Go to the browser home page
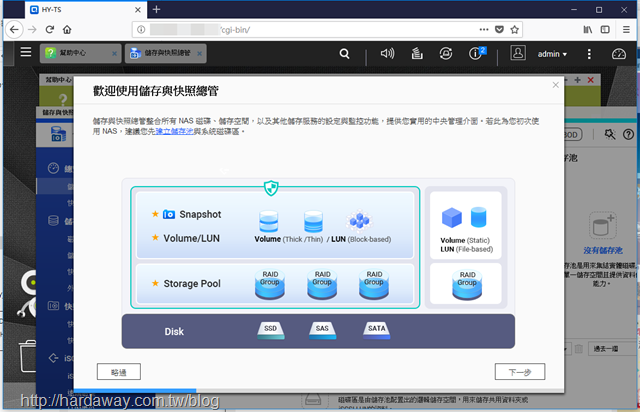The width and height of the screenshot is (640, 412). pos(67,29)
